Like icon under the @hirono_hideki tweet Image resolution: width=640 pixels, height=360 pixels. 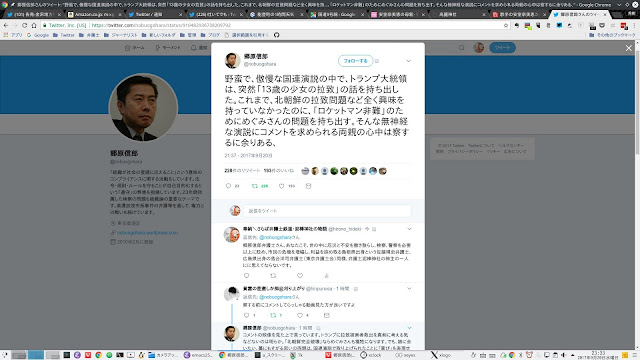[x=300, y=276]
